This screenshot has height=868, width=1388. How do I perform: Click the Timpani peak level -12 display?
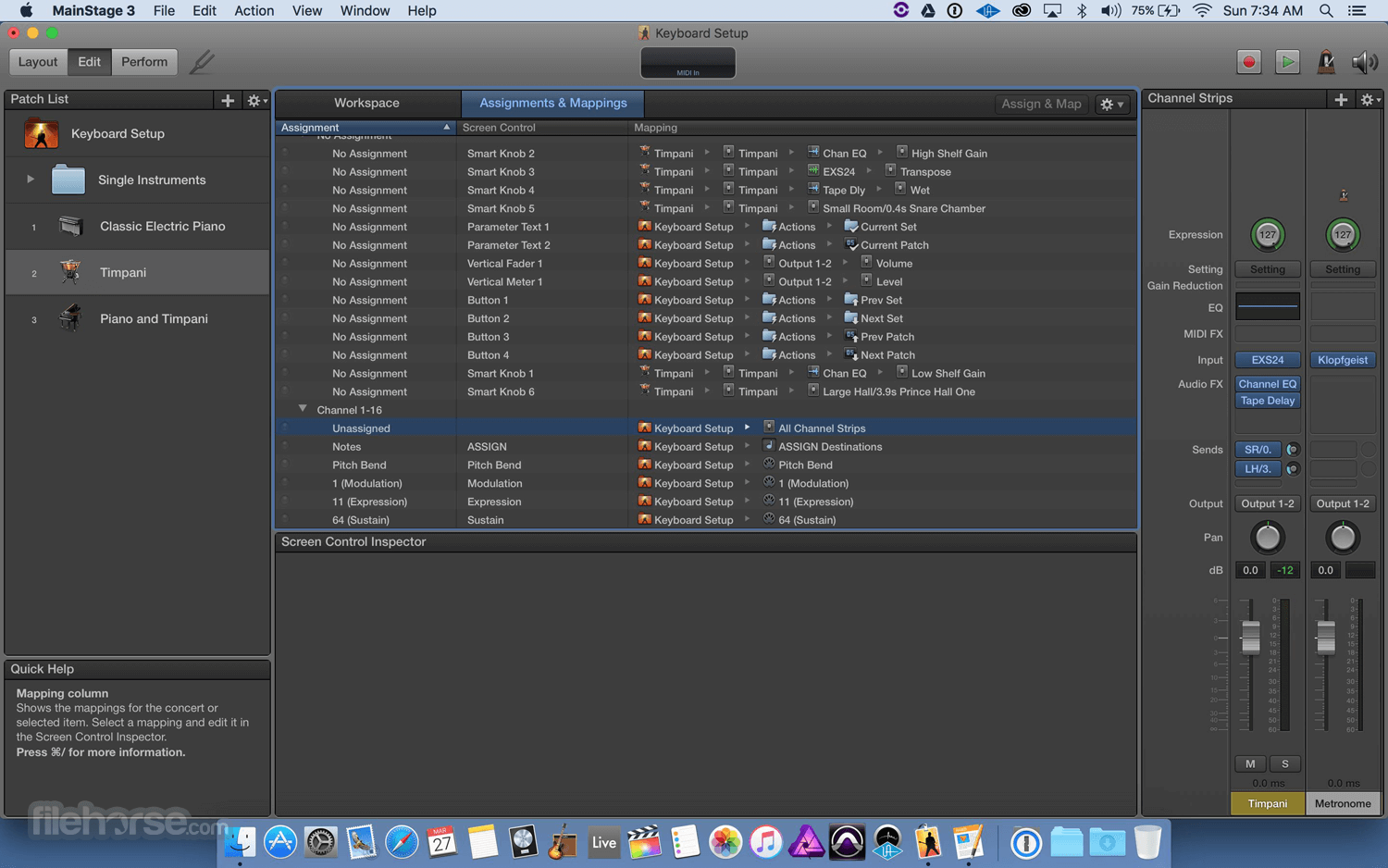click(x=1285, y=570)
